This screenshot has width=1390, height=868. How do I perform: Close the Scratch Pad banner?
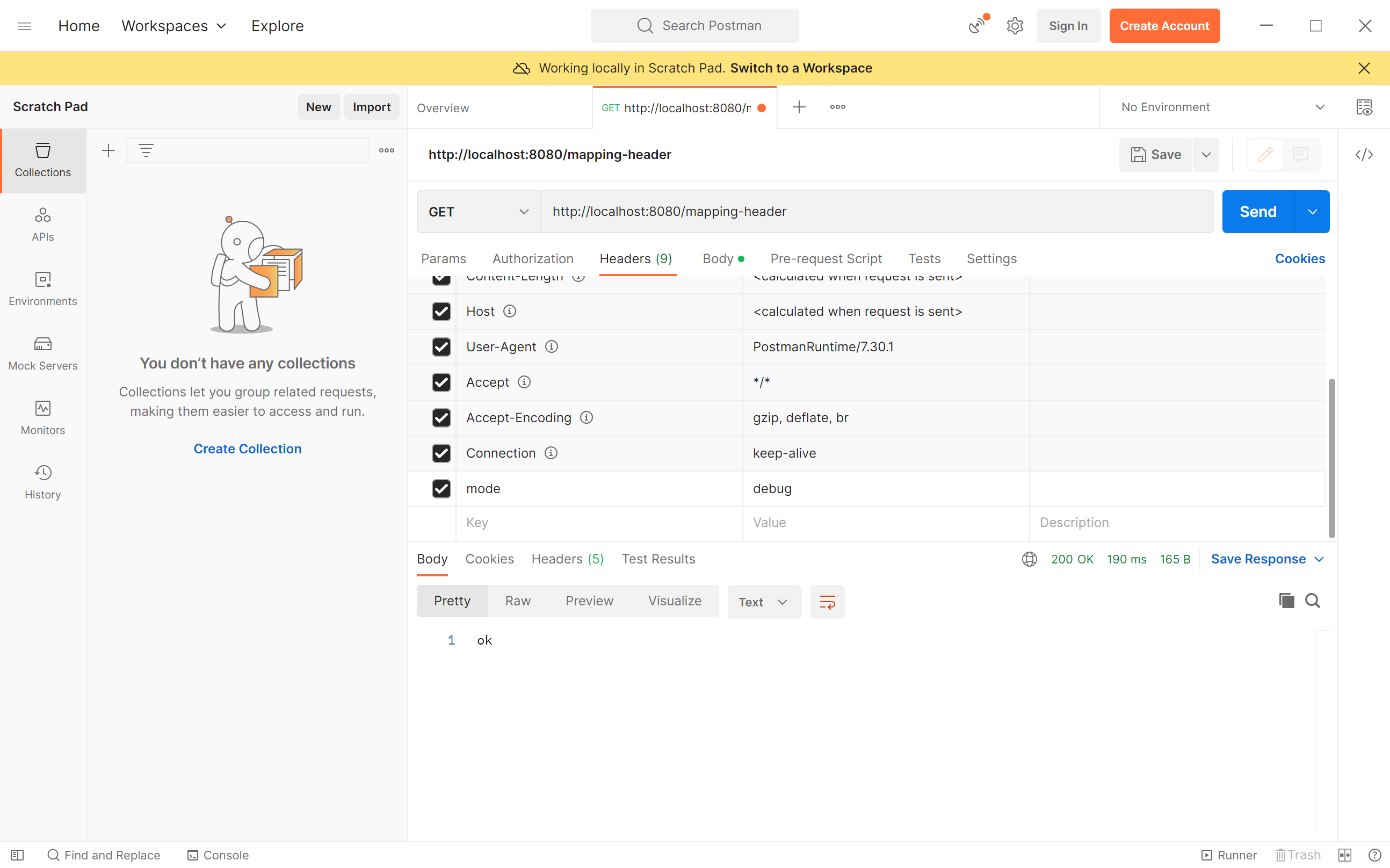tap(1364, 68)
